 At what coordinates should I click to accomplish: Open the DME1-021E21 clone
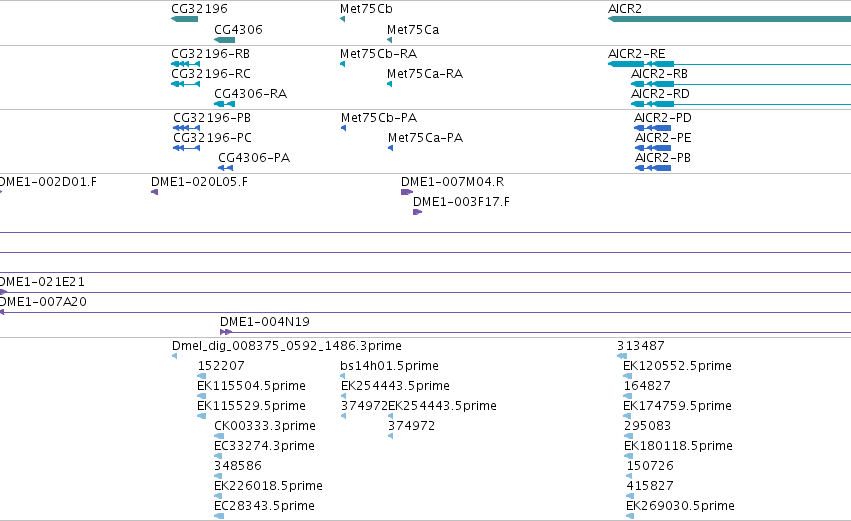coord(426,293)
